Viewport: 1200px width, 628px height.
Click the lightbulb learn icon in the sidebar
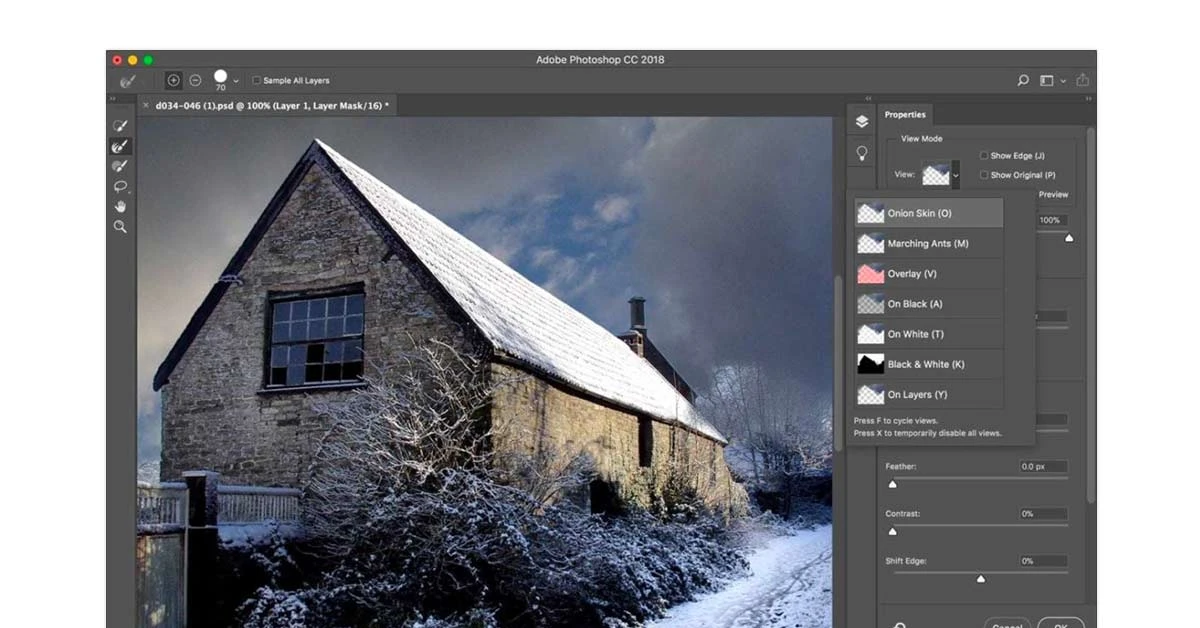click(862, 152)
